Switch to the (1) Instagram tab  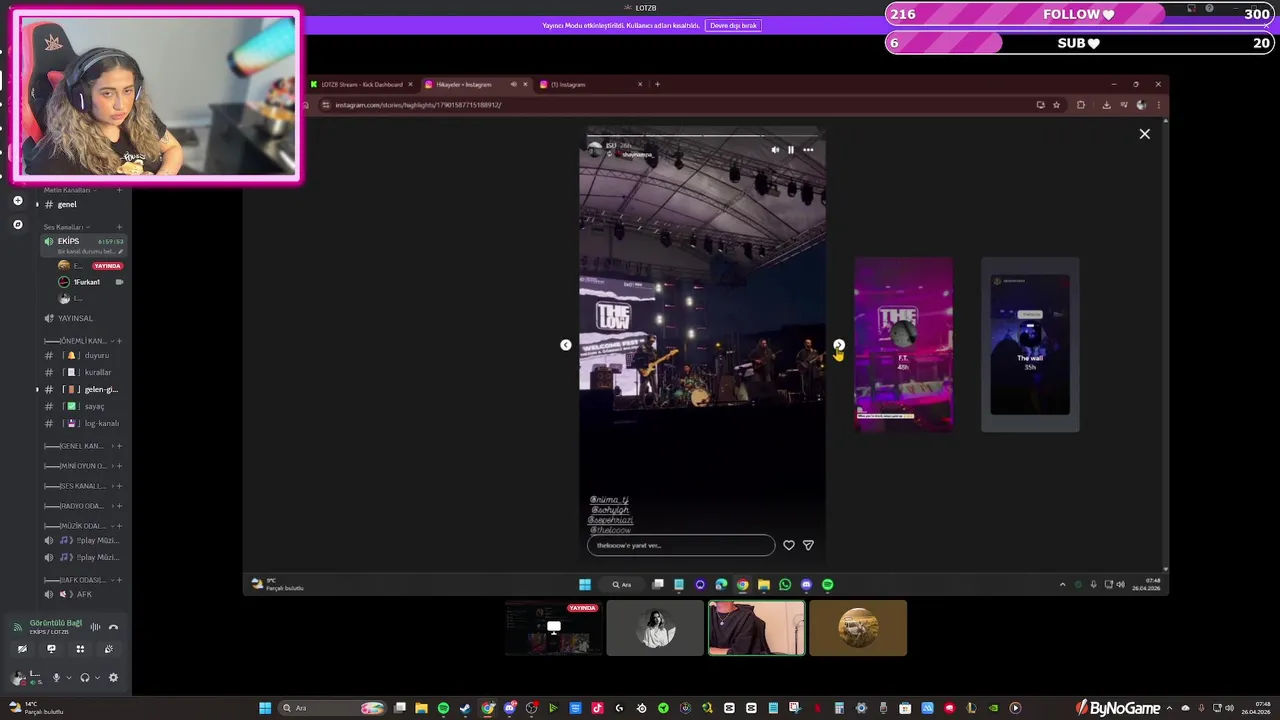point(590,84)
